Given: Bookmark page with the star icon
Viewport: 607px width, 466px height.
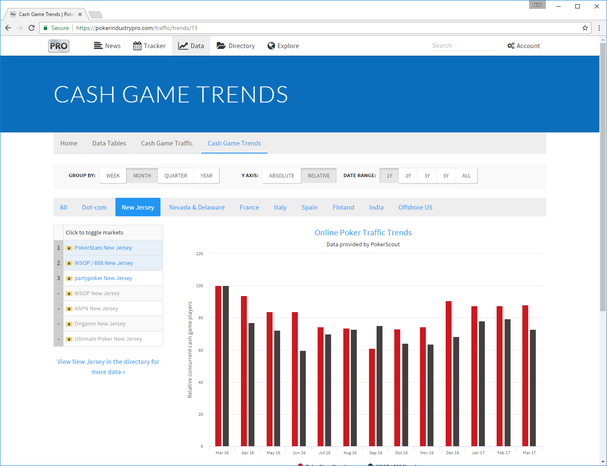Looking at the screenshot, I should click(585, 28).
